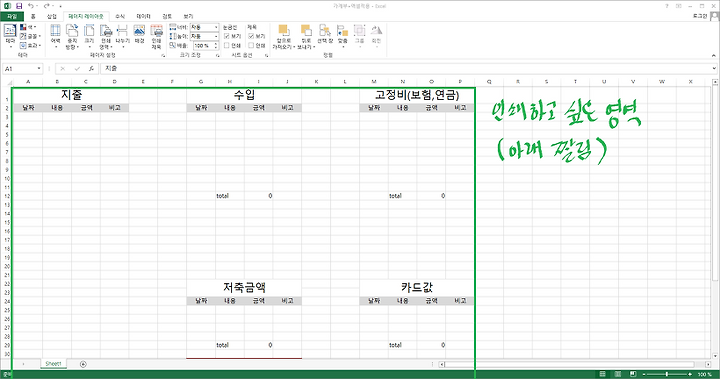
Task: Select the 저축금액 title cell
Action: pos(244,288)
